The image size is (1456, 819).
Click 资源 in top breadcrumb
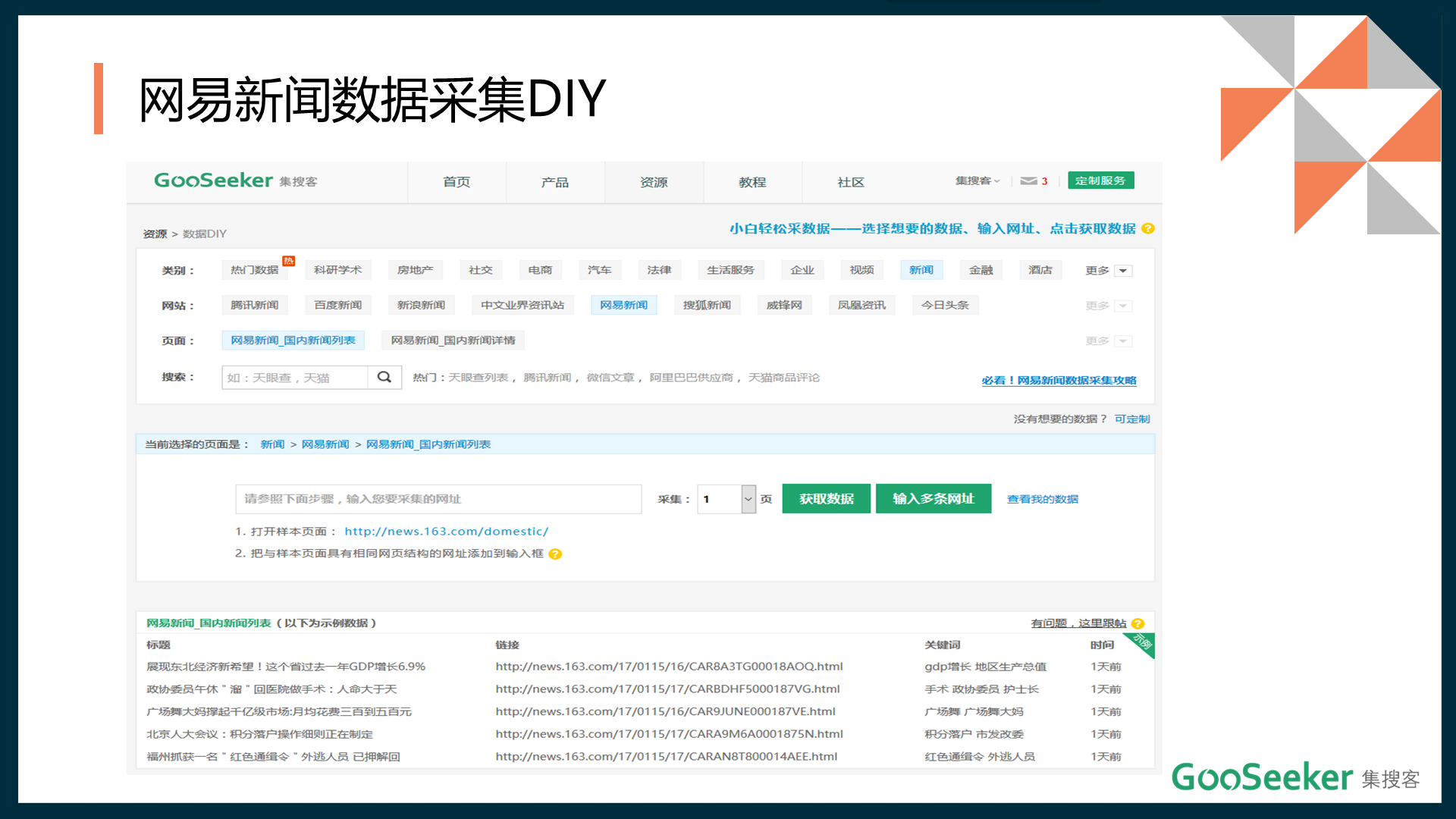pos(155,234)
